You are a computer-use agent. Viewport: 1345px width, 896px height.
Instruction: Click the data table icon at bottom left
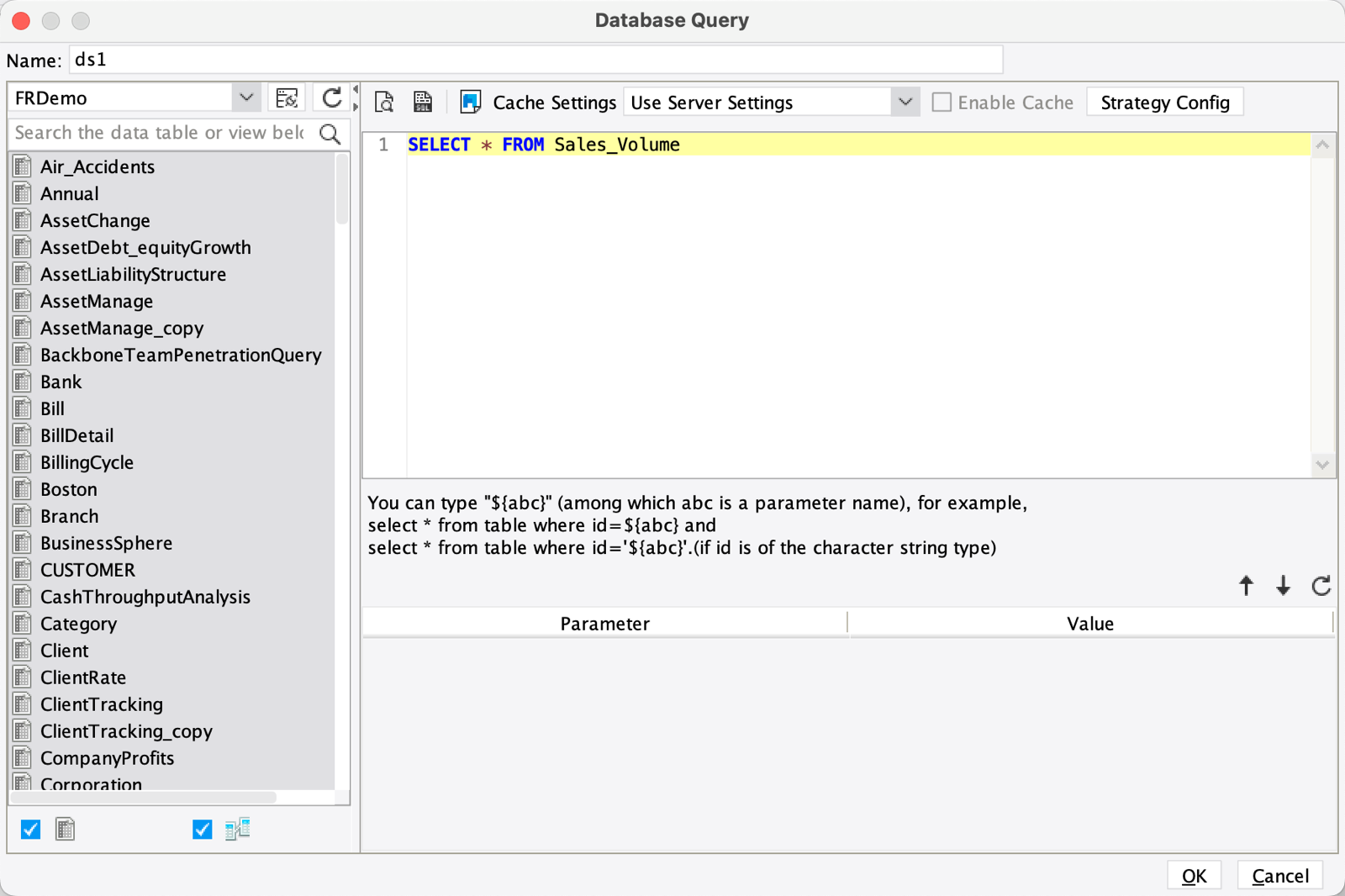pyautogui.click(x=65, y=829)
